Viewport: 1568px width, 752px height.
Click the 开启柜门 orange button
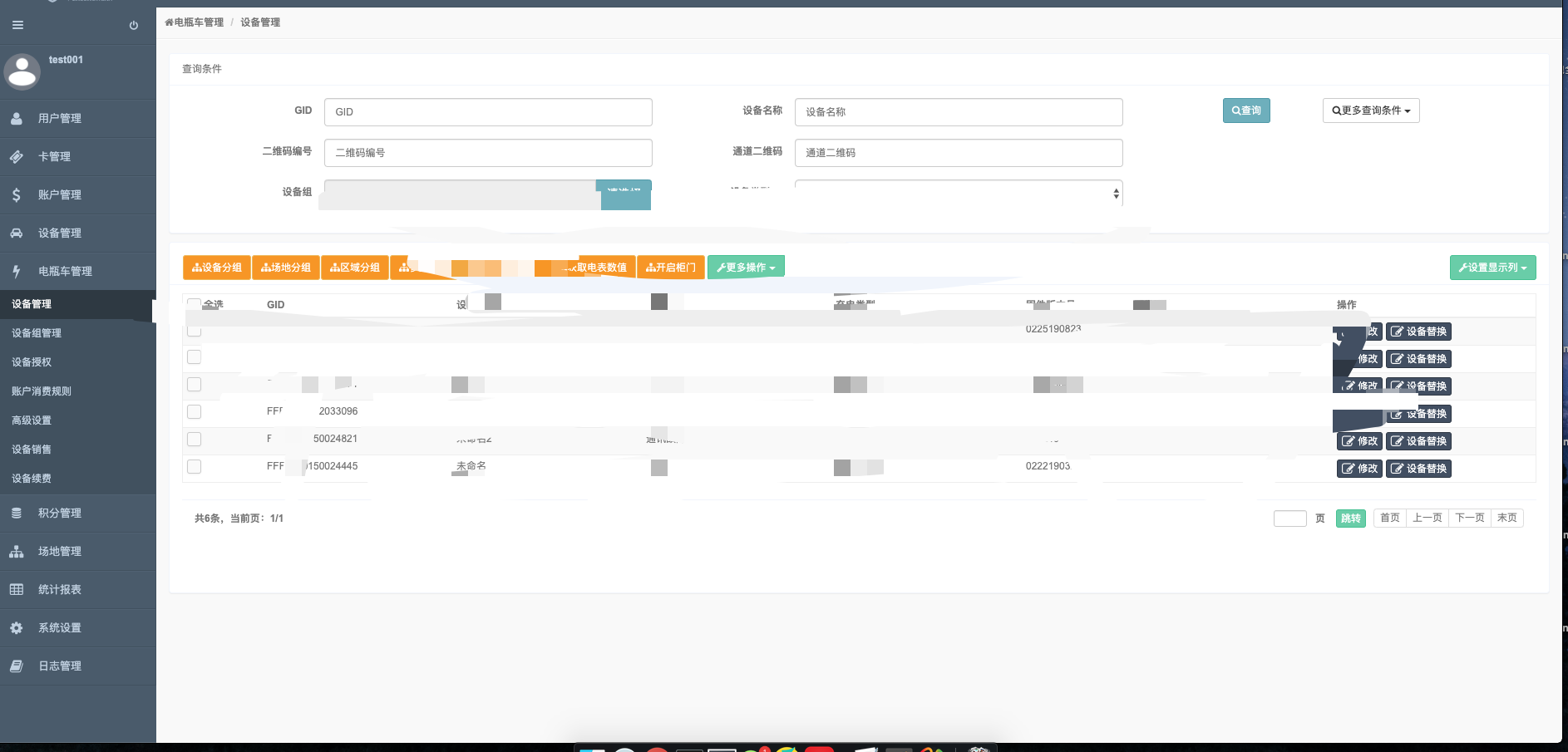(671, 268)
